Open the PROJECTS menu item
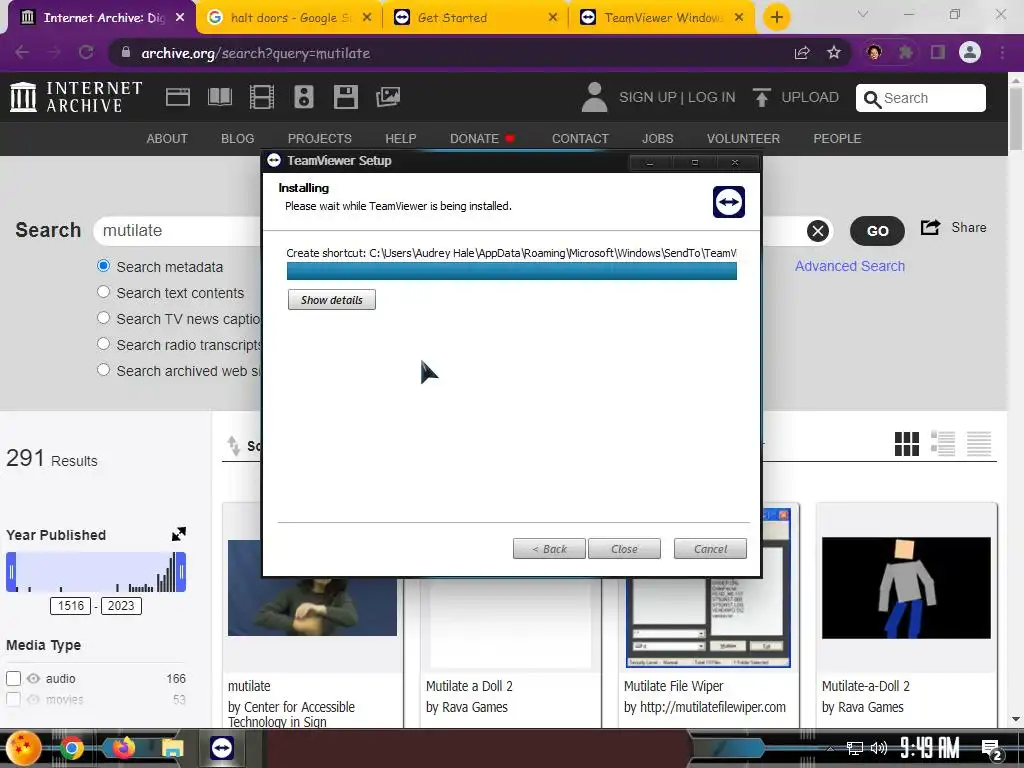 click(320, 138)
